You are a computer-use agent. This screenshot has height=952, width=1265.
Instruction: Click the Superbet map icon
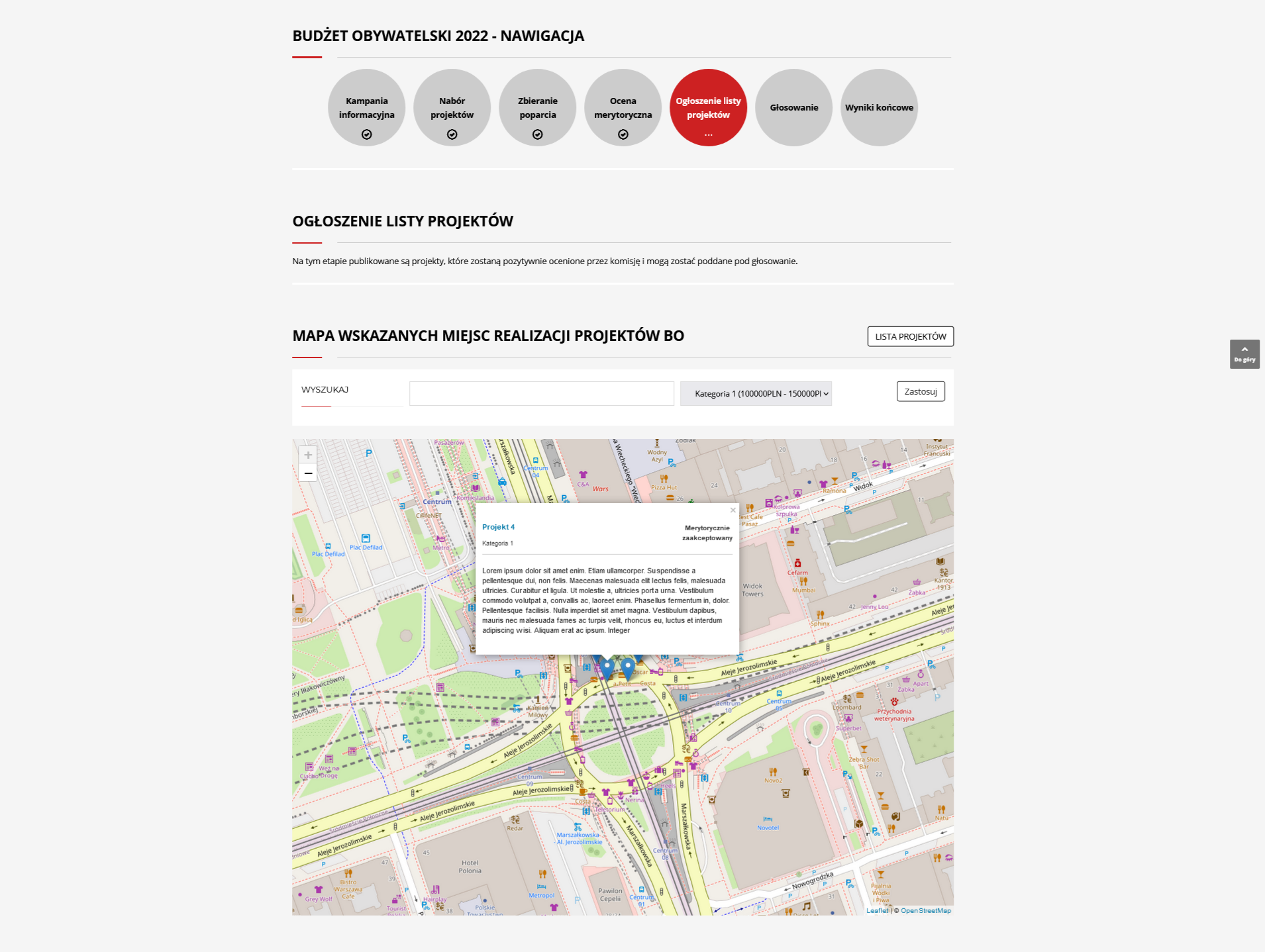point(848,718)
